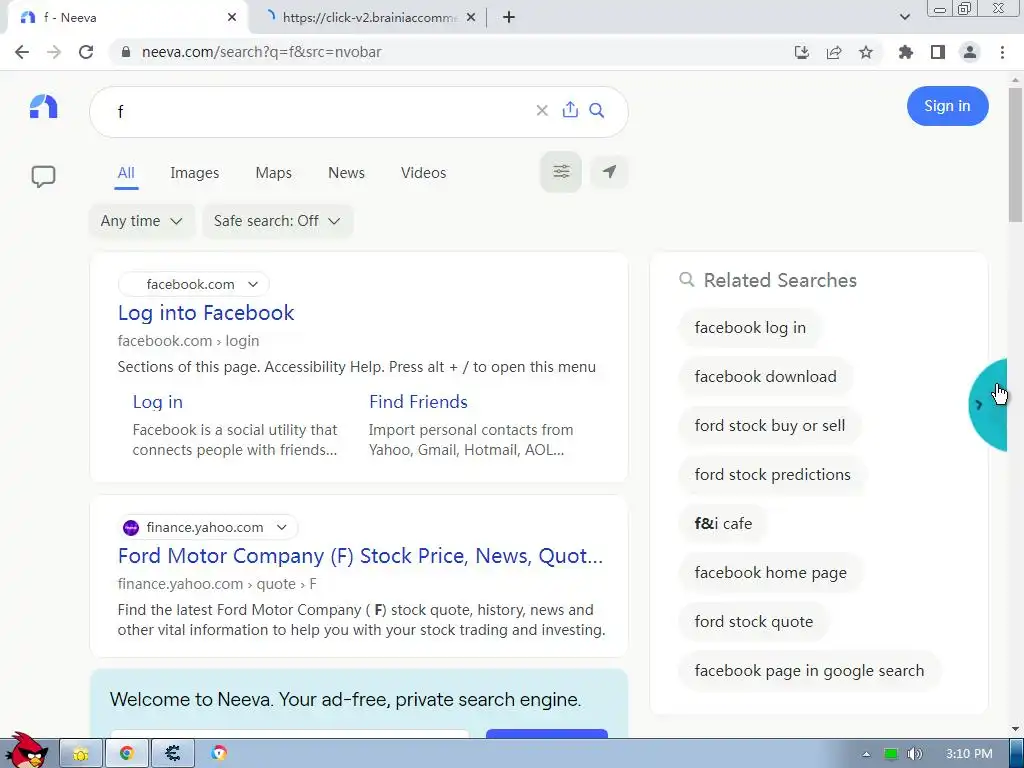The height and width of the screenshot is (768, 1024).
Task: Go back with the browser back arrow
Action: pyautogui.click(x=22, y=52)
